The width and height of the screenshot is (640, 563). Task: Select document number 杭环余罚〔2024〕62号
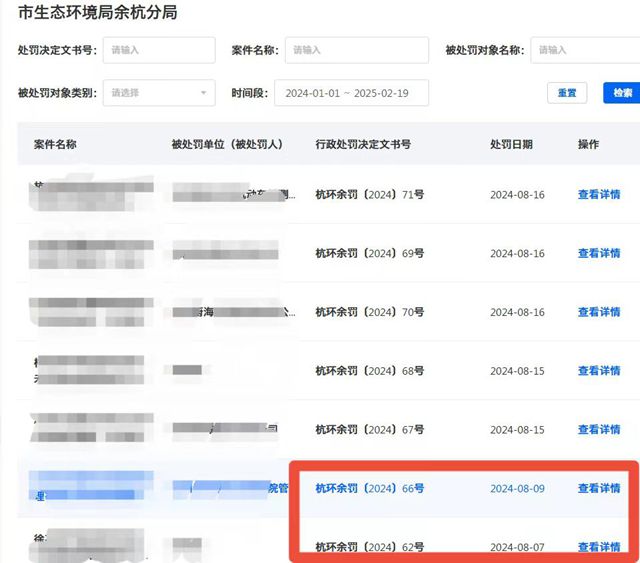369,547
